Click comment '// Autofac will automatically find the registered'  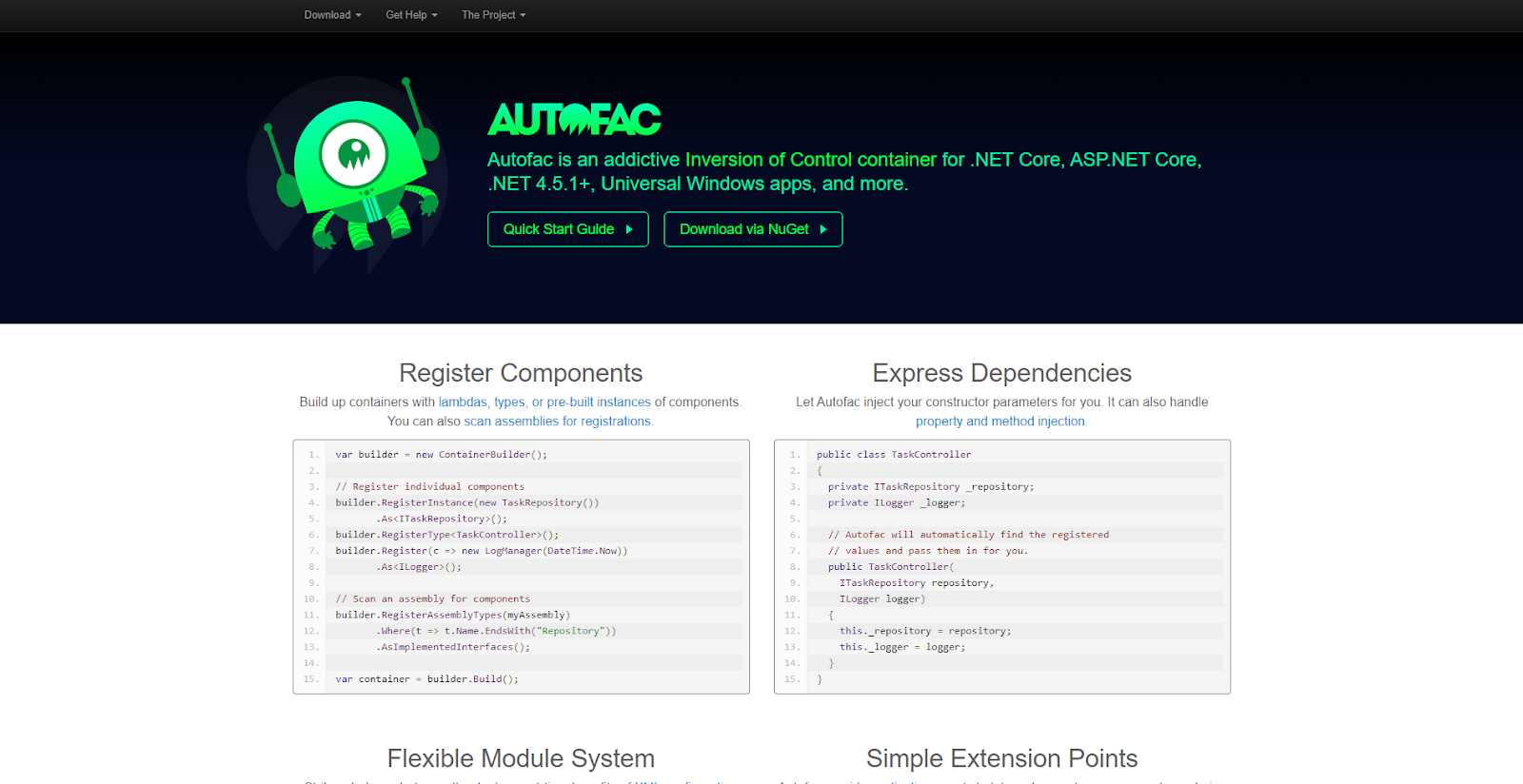point(968,535)
